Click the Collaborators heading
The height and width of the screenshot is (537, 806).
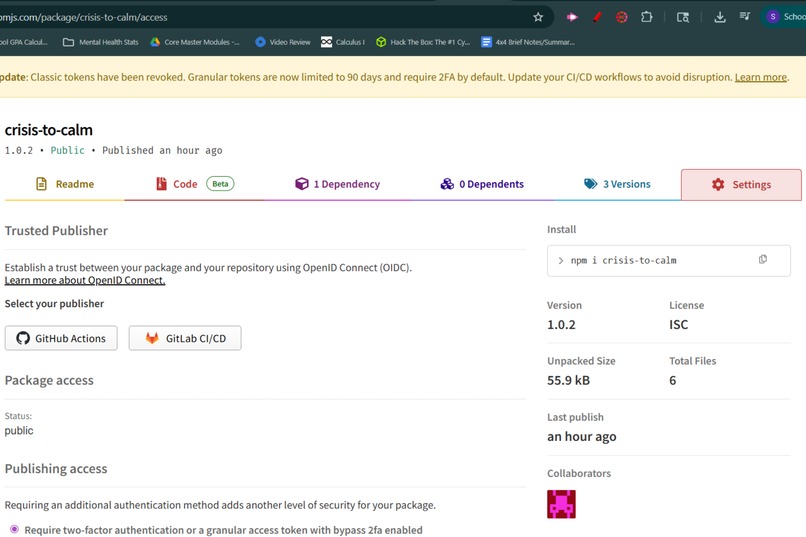(579, 473)
